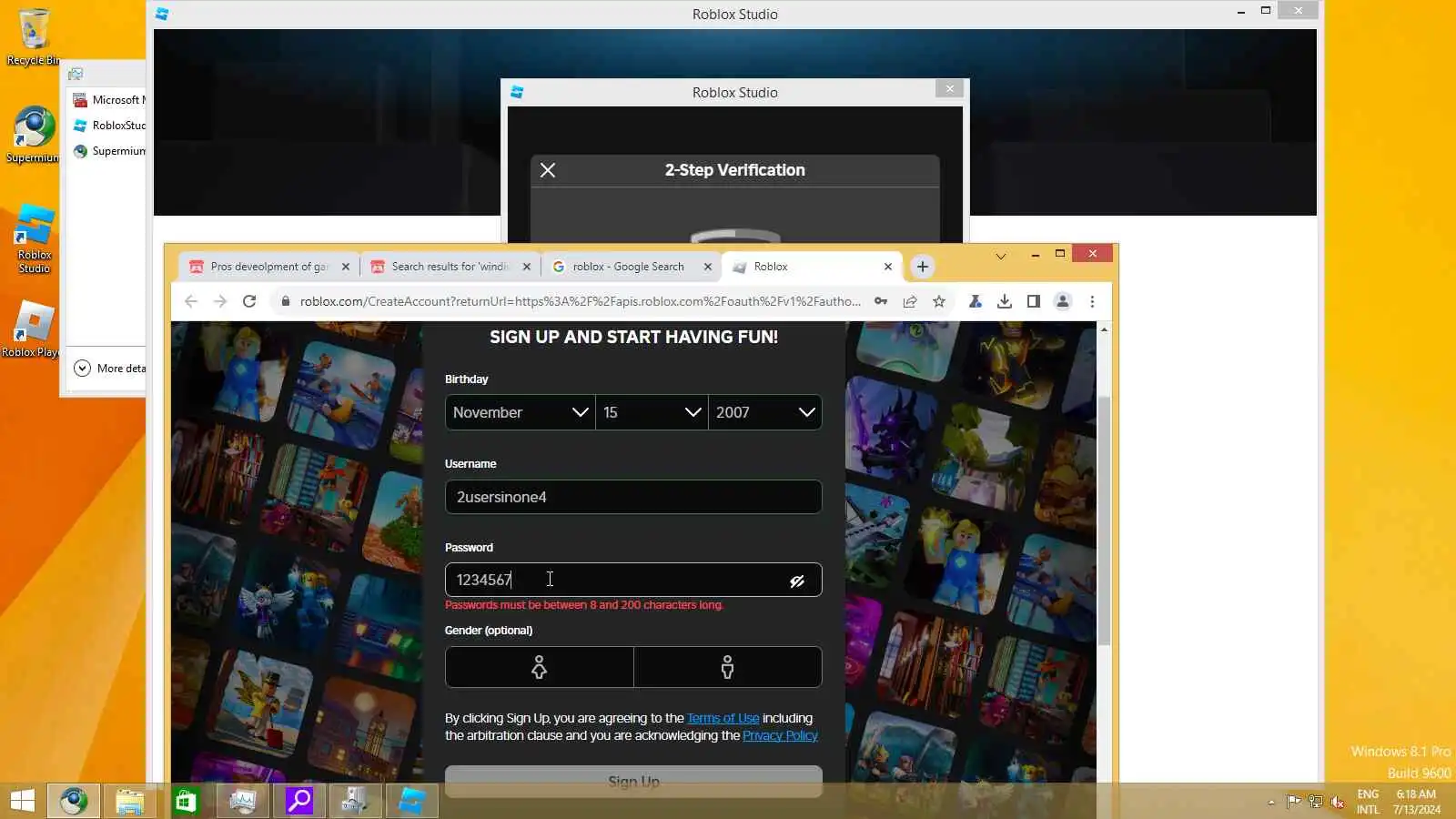Expand More details in Task Manager window
This screenshot has width=1456, height=819.
click(x=109, y=369)
